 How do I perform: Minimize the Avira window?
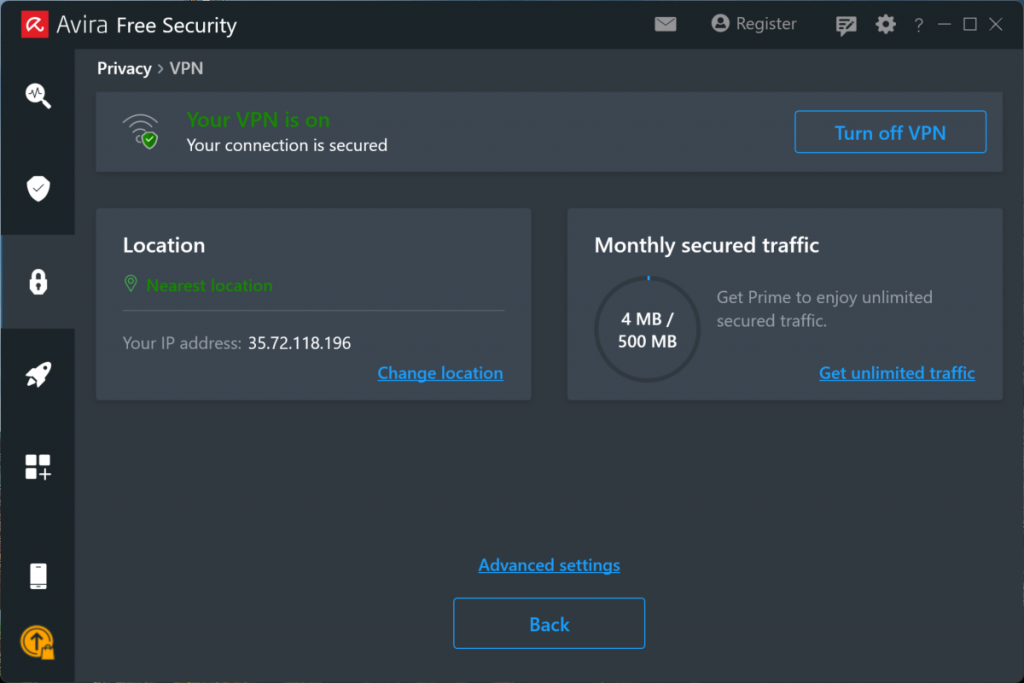(x=944, y=25)
